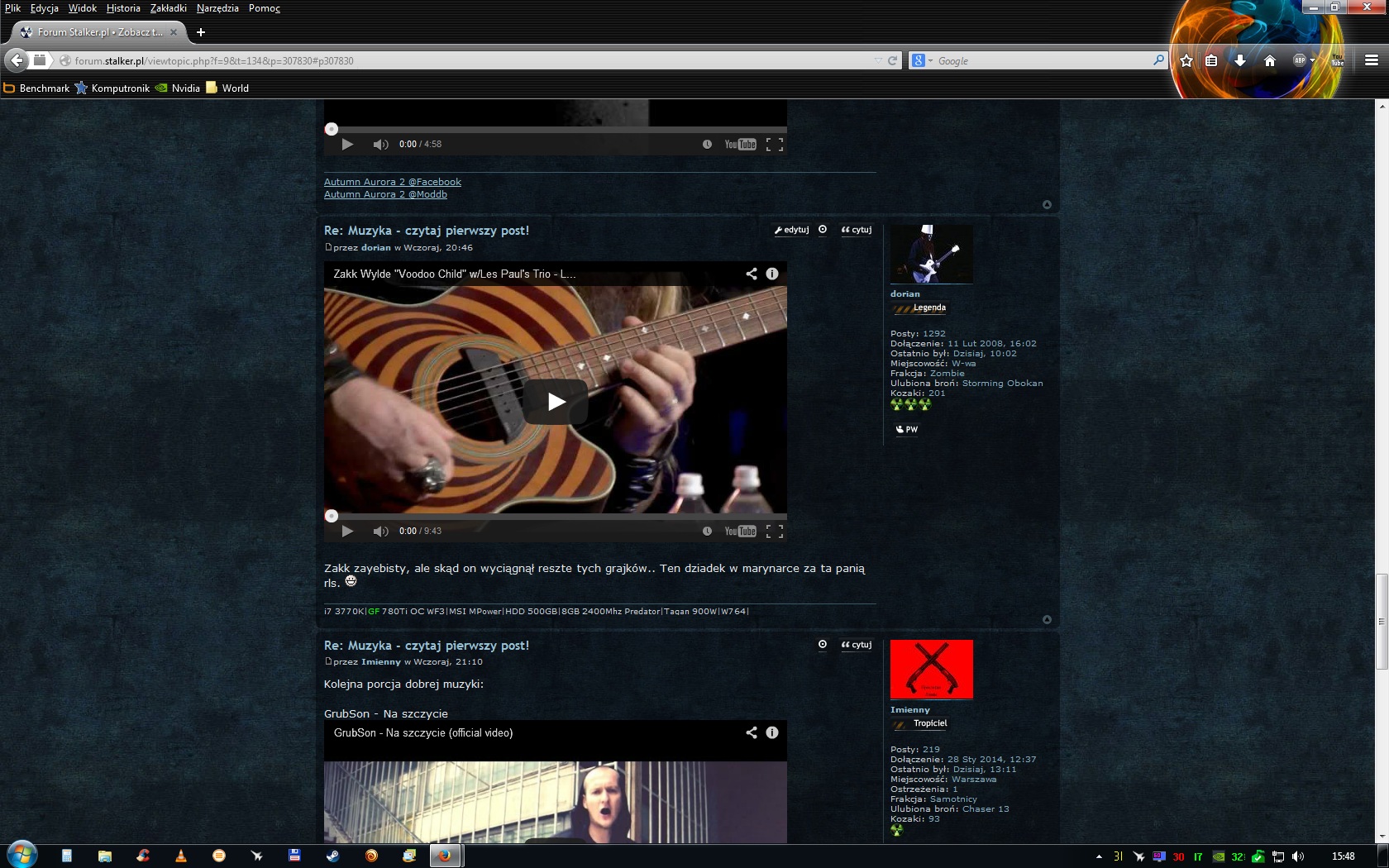Image resolution: width=1389 pixels, height=868 pixels.
Task: Open a new tab with plus button
Action: 200,32
